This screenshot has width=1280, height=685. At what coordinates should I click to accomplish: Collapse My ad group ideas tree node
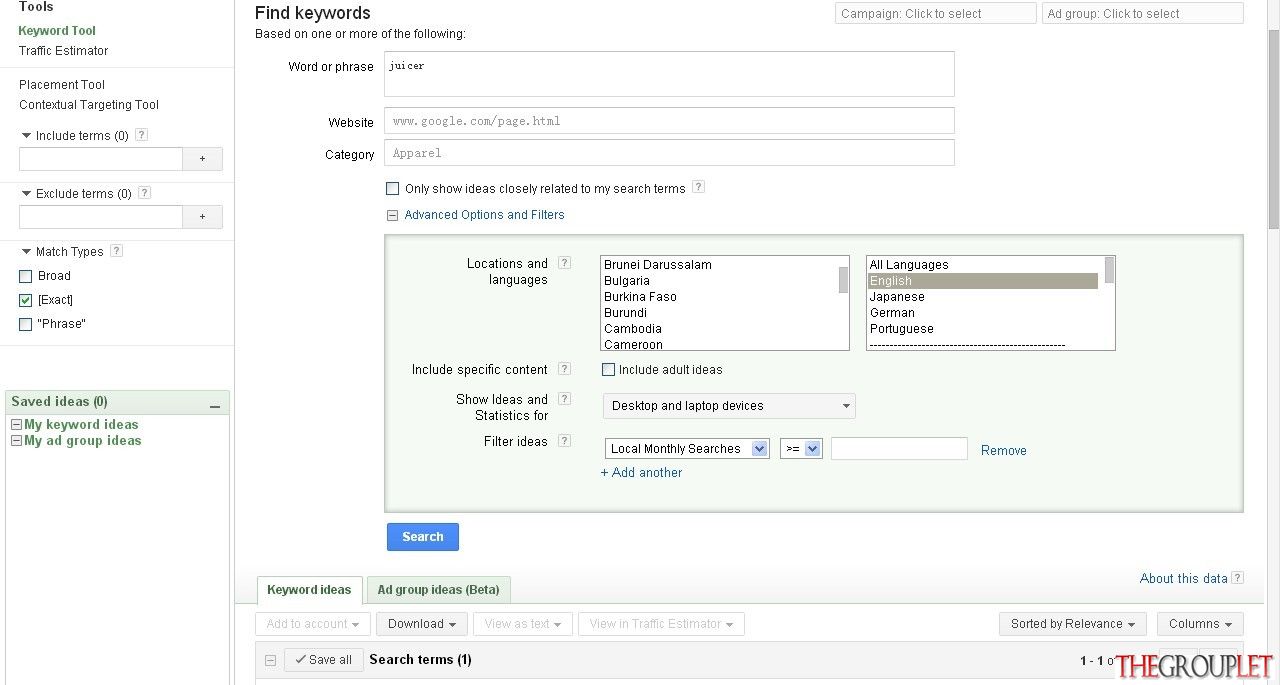16,441
